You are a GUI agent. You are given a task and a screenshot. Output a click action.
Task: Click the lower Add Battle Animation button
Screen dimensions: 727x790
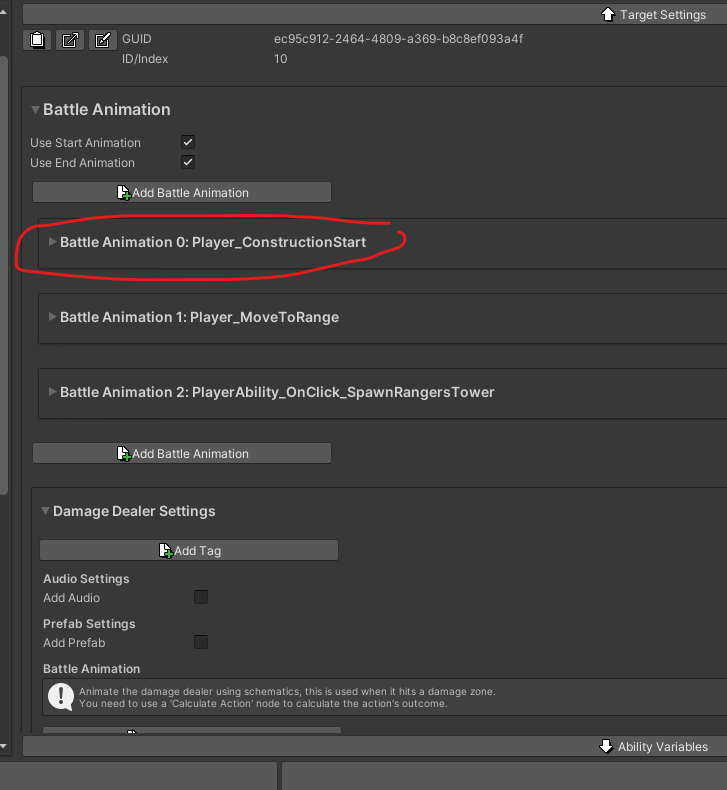182,453
